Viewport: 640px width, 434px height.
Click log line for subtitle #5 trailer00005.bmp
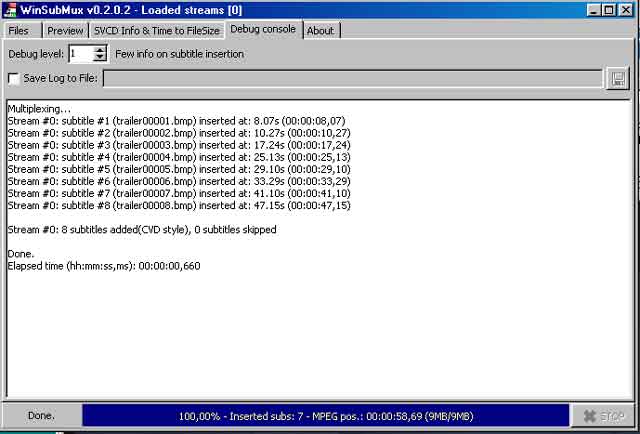pos(179,169)
